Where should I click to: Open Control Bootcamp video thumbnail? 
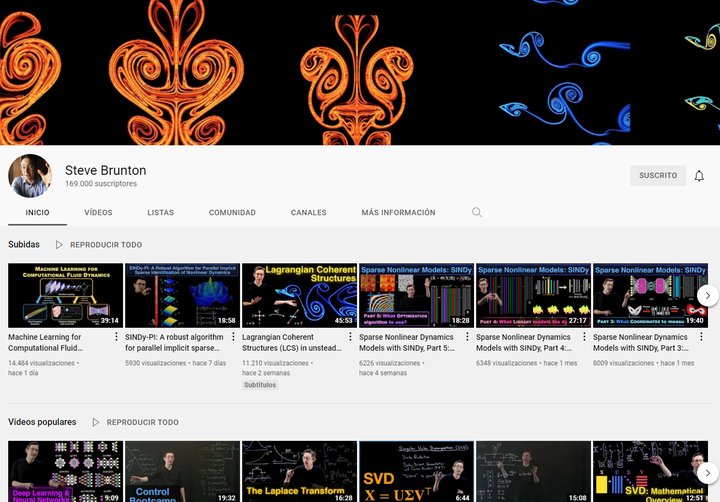(182, 471)
